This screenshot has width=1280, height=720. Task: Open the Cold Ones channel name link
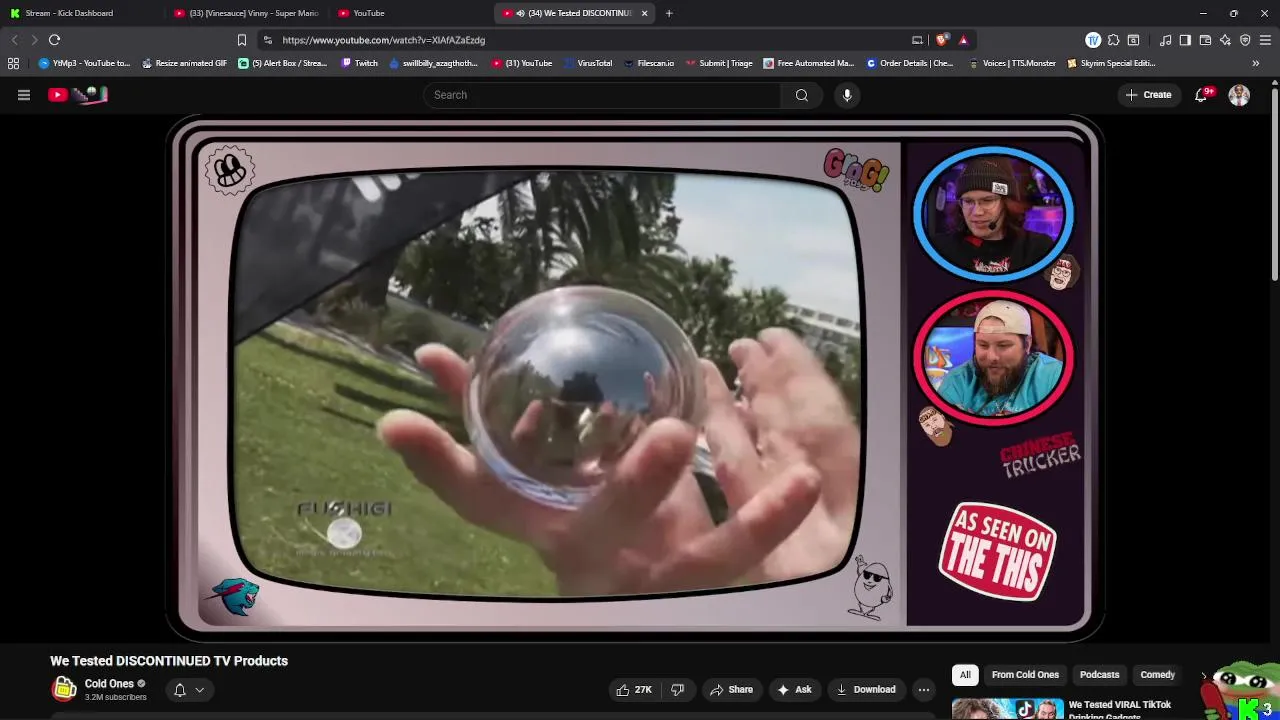109,684
